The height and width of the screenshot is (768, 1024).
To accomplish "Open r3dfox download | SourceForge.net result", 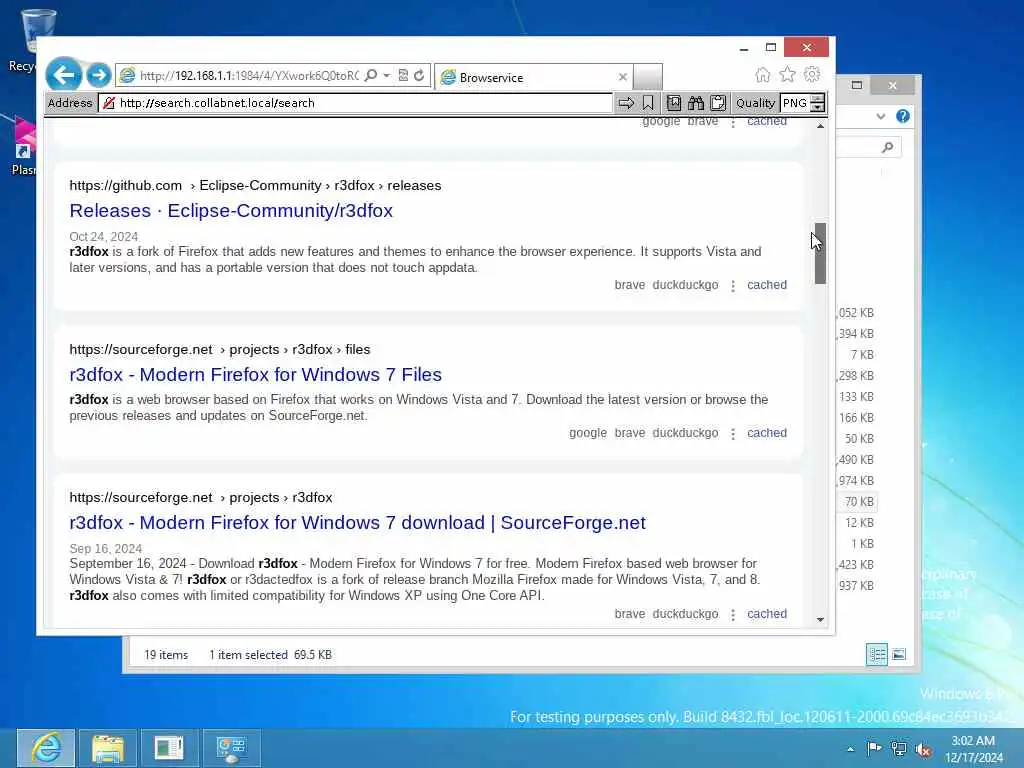I will [x=357, y=523].
